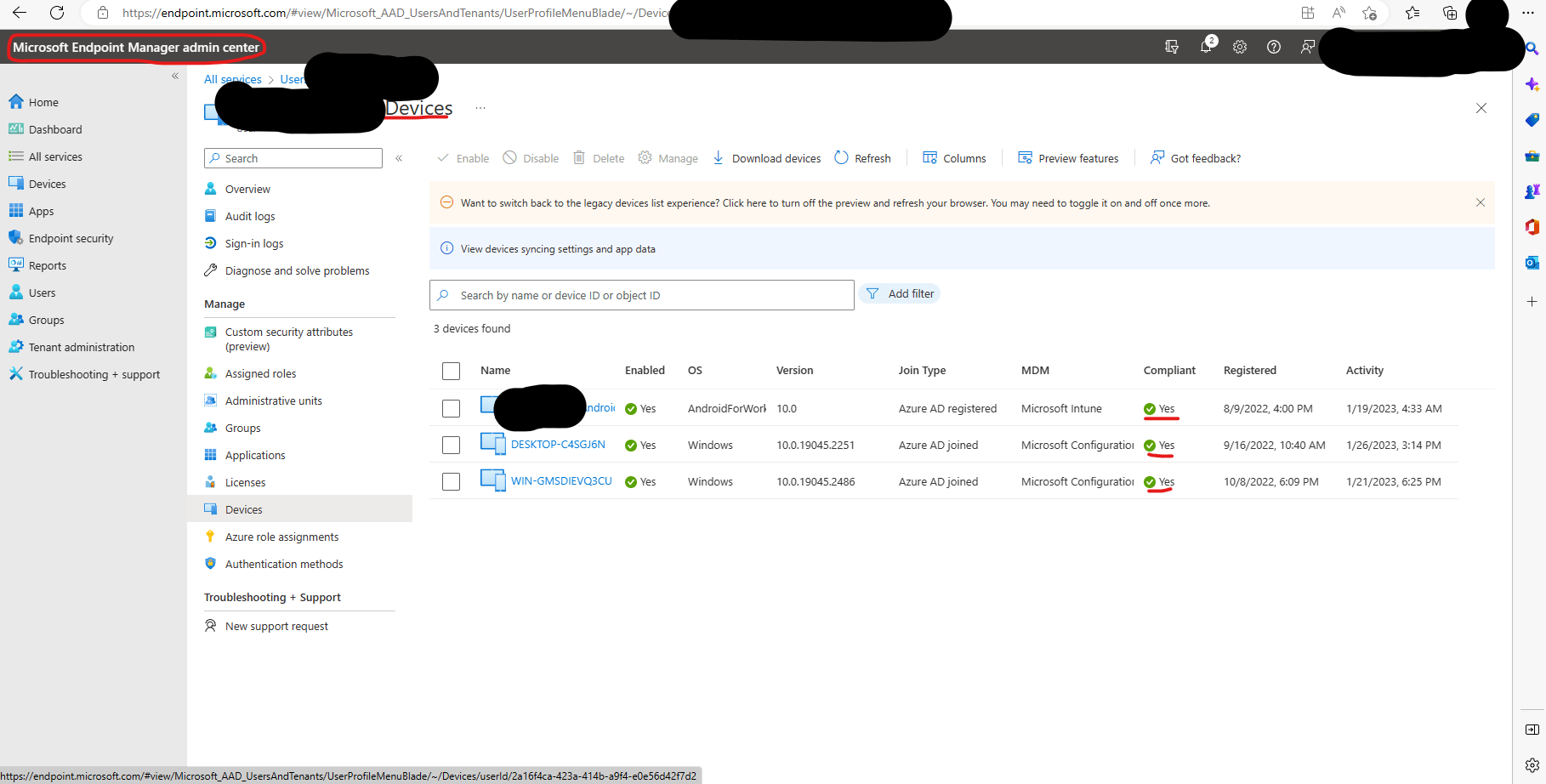
Task: Refresh the devices list
Action: 862,157
